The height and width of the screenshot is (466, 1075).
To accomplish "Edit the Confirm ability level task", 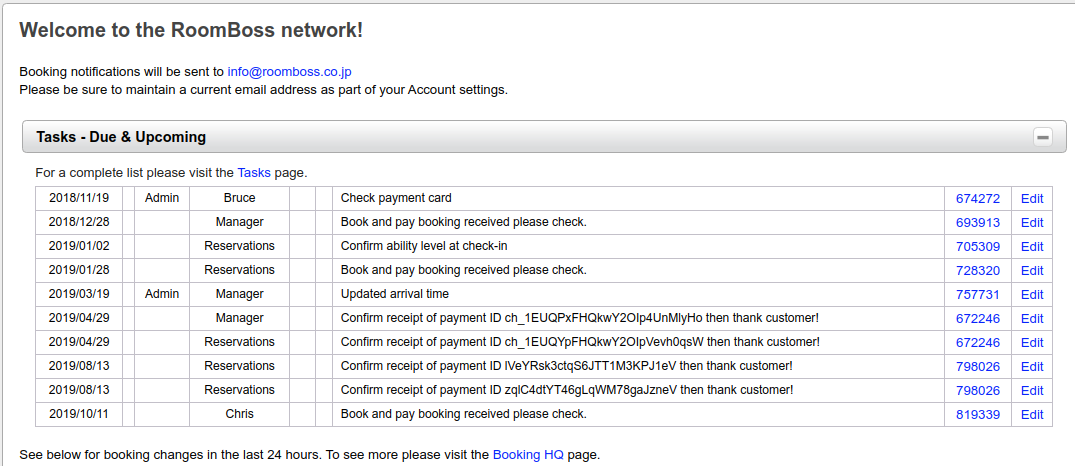I will pyautogui.click(x=1032, y=247).
